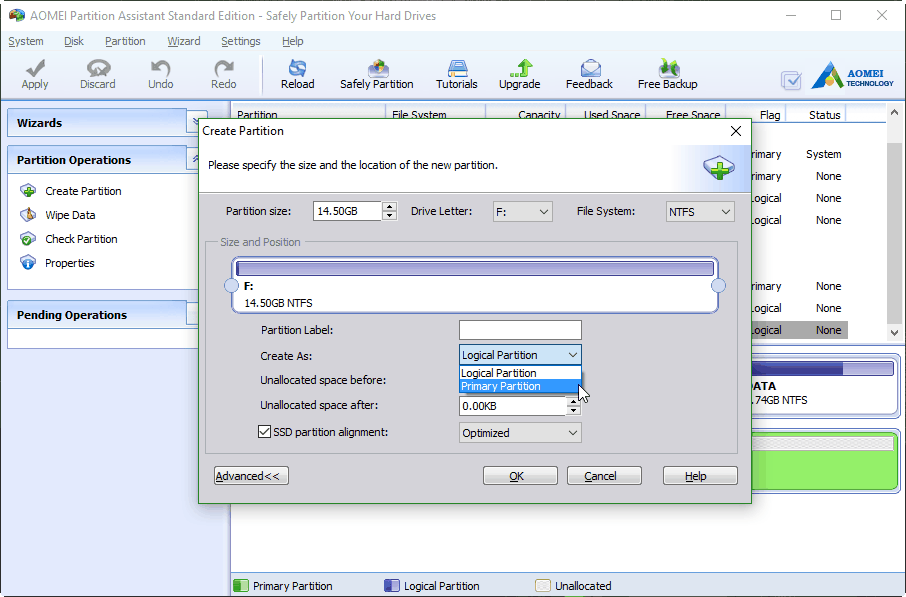The width and height of the screenshot is (906, 597).
Task: Click the Free Backup toolbar icon
Action: coord(666,73)
